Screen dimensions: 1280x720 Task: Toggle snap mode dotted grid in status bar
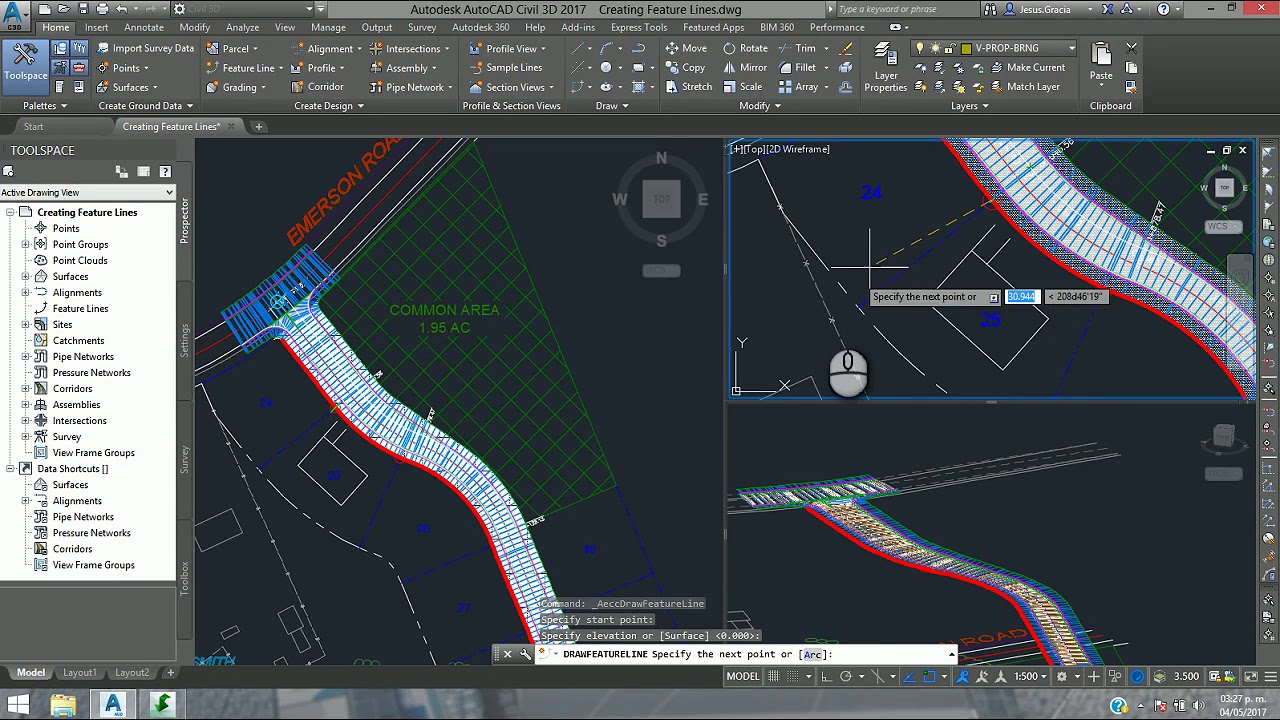pyautogui.click(x=792, y=676)
